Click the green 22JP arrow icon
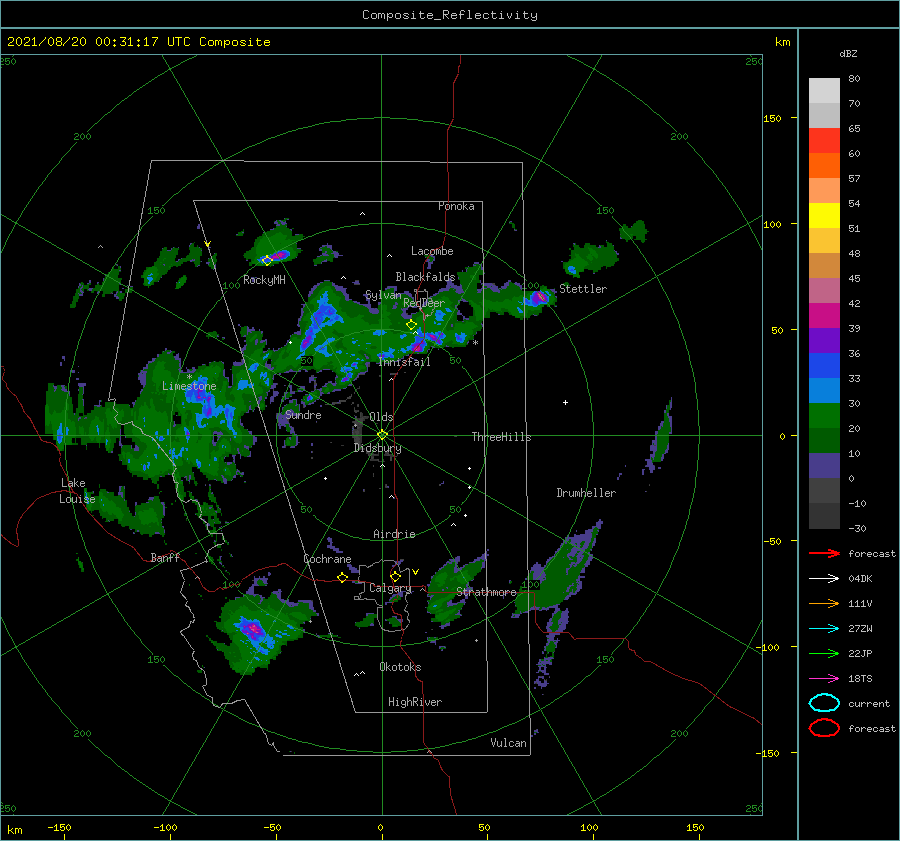The height and width of the screenshot is (841, 900). [x=824, y=653]
